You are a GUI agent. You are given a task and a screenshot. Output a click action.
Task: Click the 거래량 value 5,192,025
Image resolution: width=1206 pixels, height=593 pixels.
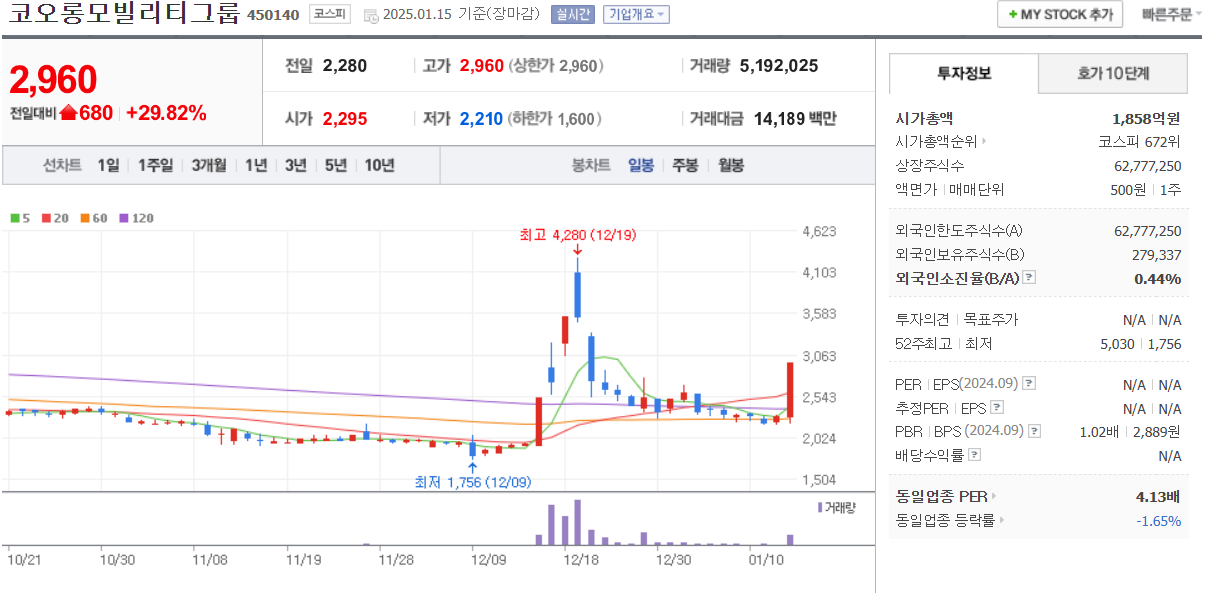[779, 66]
